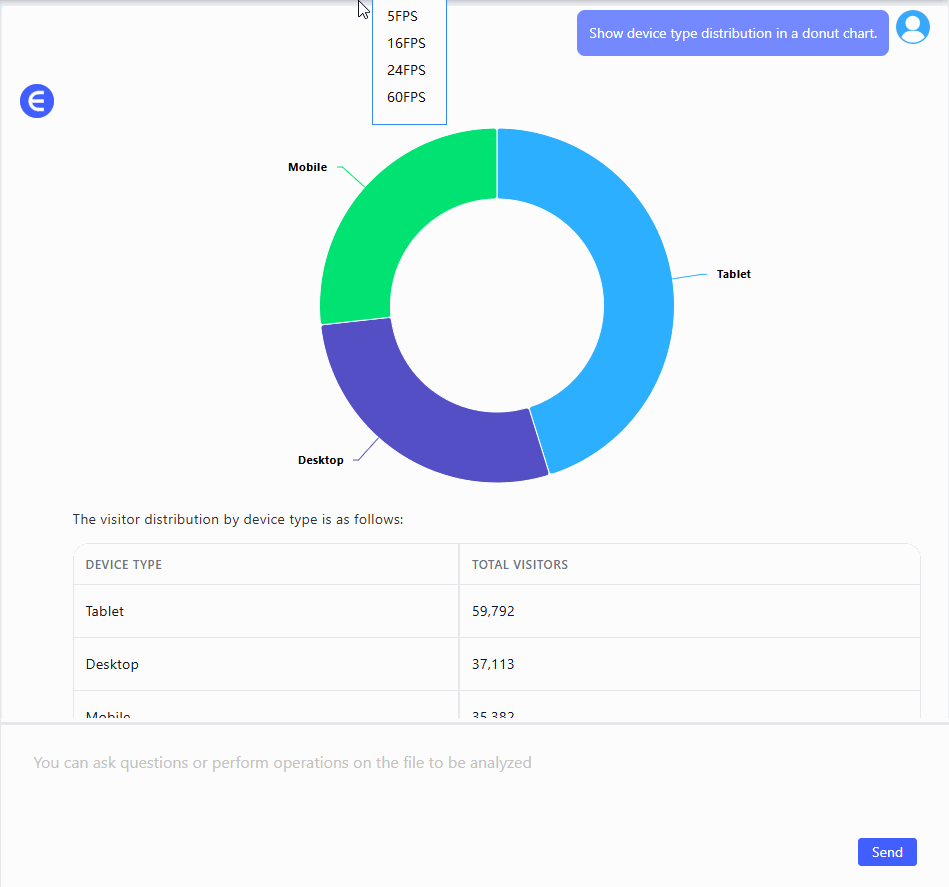Click the 59,792 visitors cell

493,611
